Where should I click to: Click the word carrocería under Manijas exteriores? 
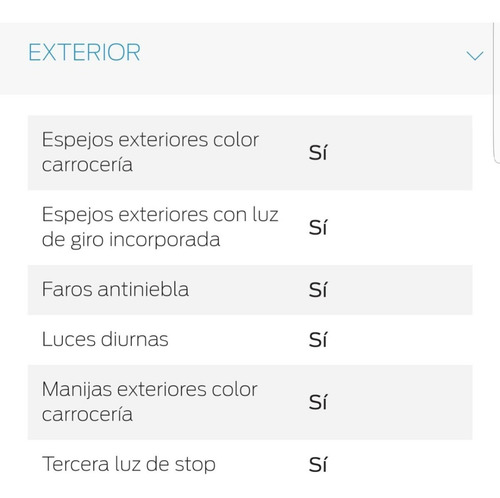[x=87, y=414]
